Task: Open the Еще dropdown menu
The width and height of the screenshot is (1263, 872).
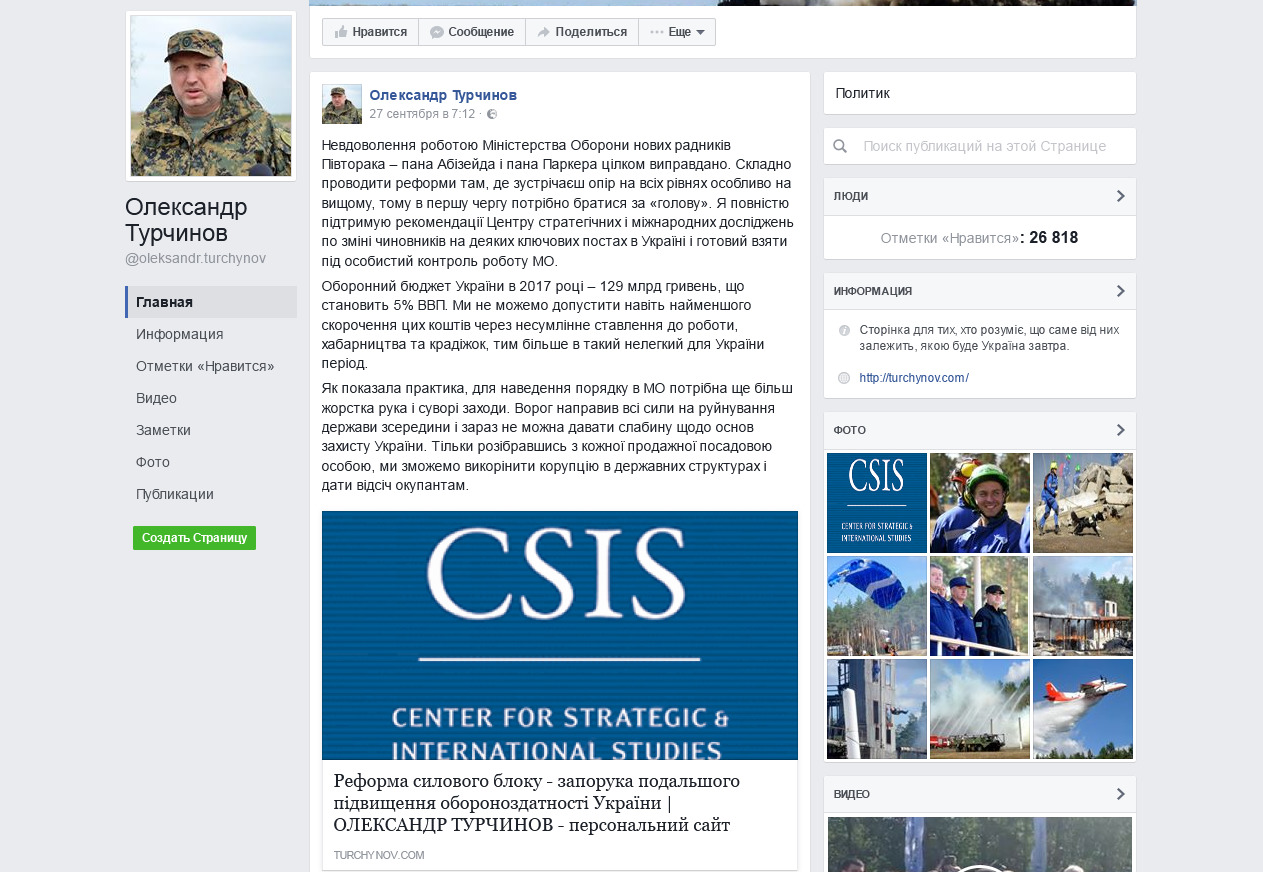Action: (677, 32)
